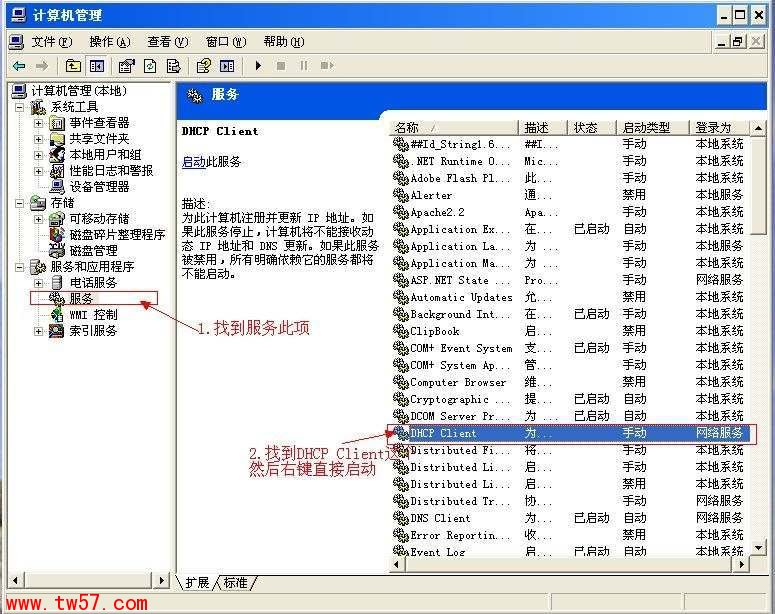Click the Help toolbar icon
Viewport: 775px width, 614px height.
click(x=204, y=66)
